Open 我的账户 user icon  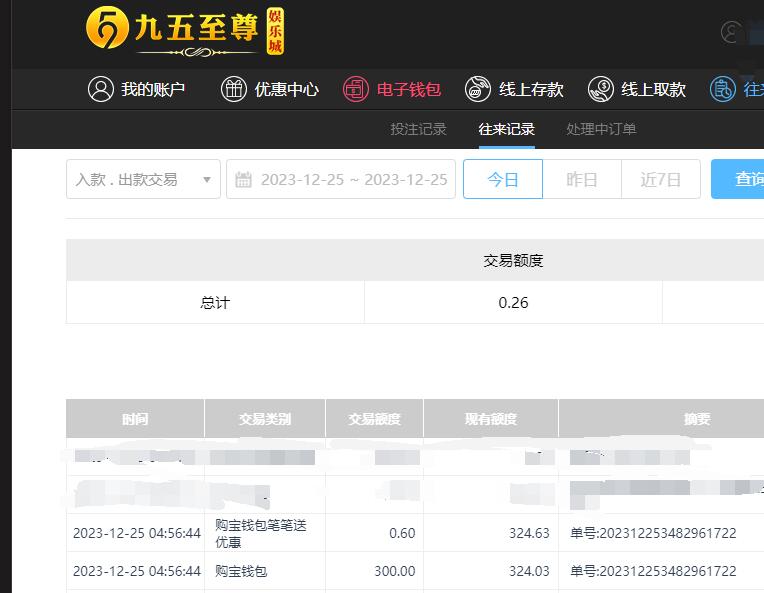(x=101, y=89)
